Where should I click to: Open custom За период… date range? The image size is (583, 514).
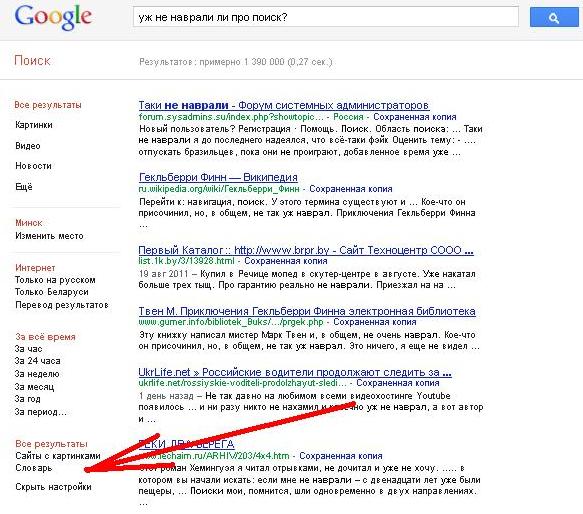(x=41, y=412)
